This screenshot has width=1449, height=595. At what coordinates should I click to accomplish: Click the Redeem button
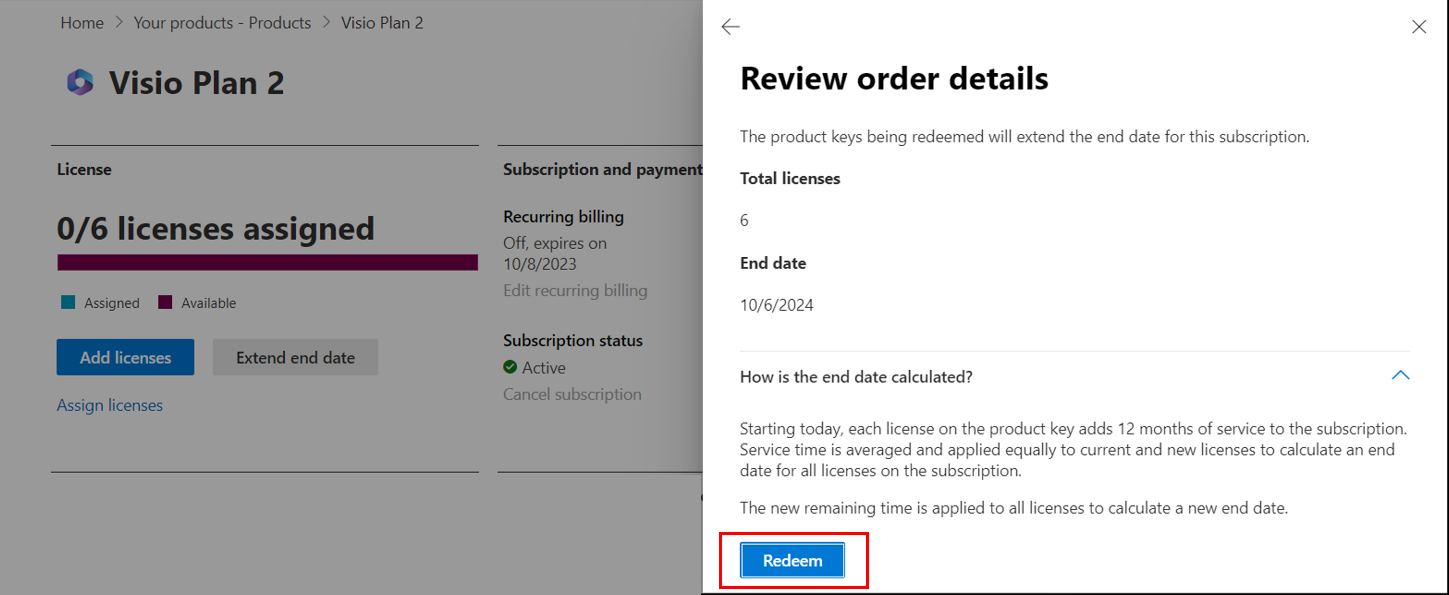tap(793, 561)
